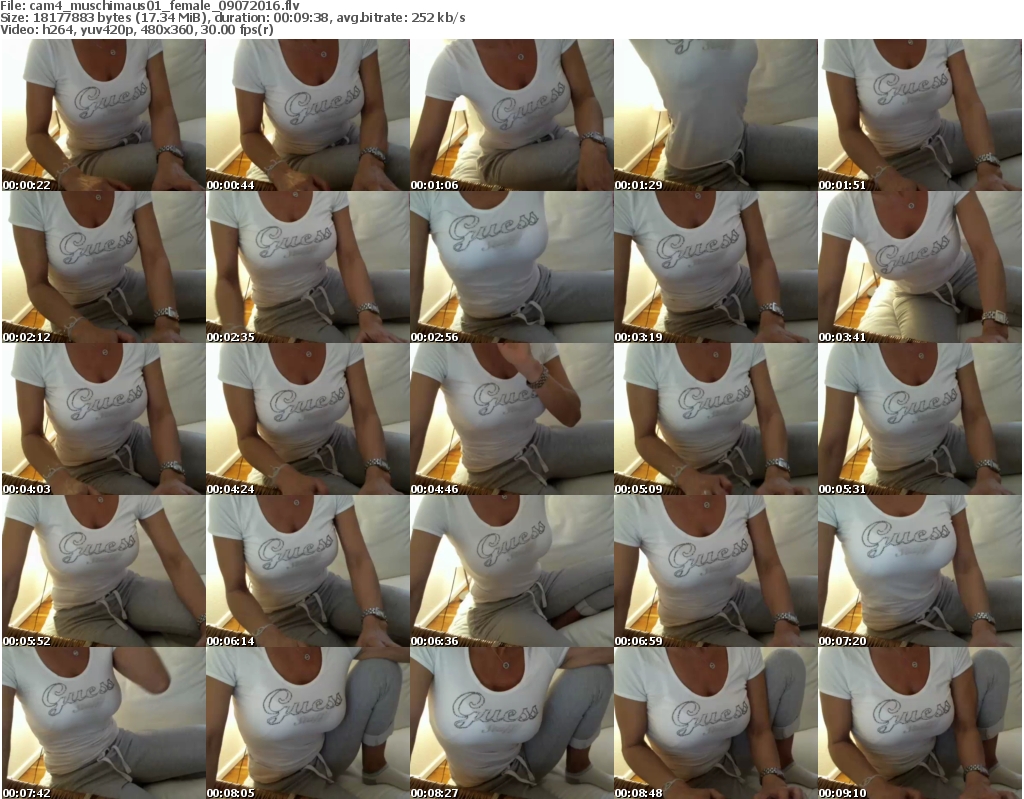This screenshot has width=1024, height=799.
Task: Pick the thumbnail at 00:02:35
Action: click(308, 267)
